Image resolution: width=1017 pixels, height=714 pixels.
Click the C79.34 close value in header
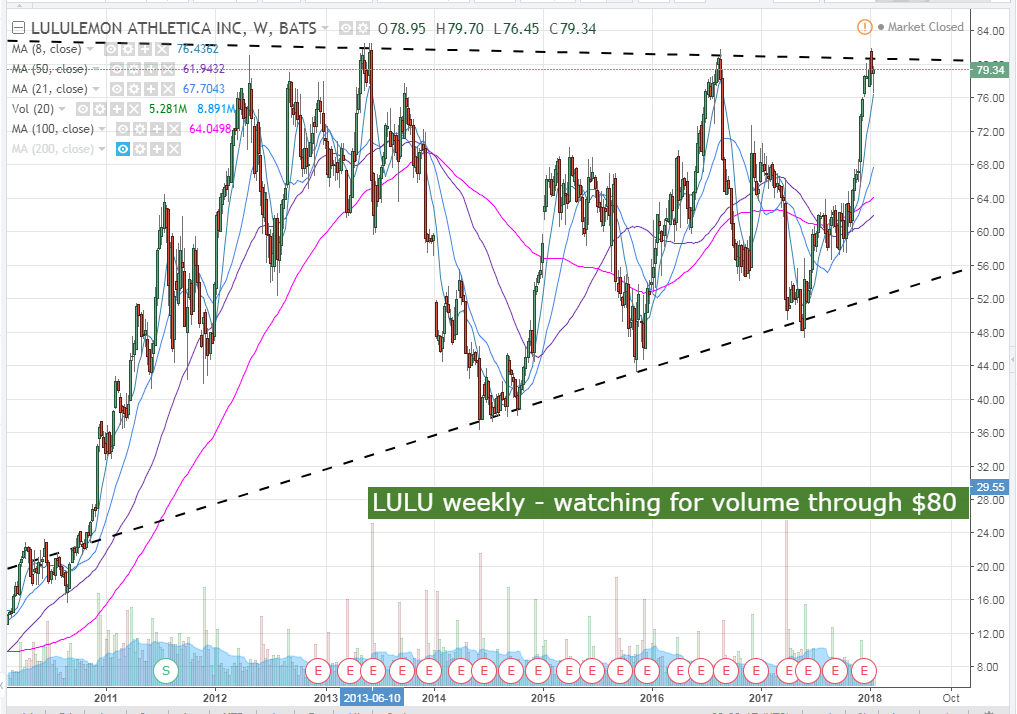pyautogui.click(x=573, y=29)
